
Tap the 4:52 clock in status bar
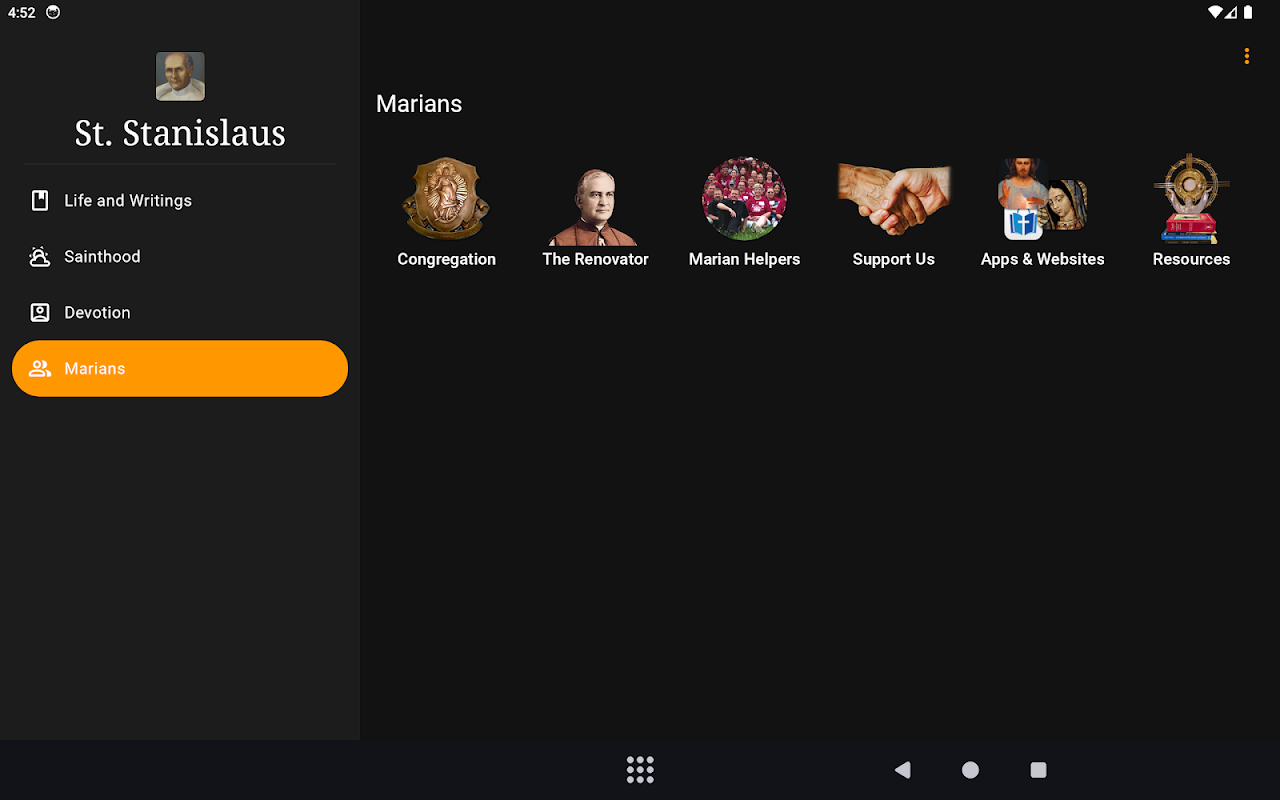point(21,13)
